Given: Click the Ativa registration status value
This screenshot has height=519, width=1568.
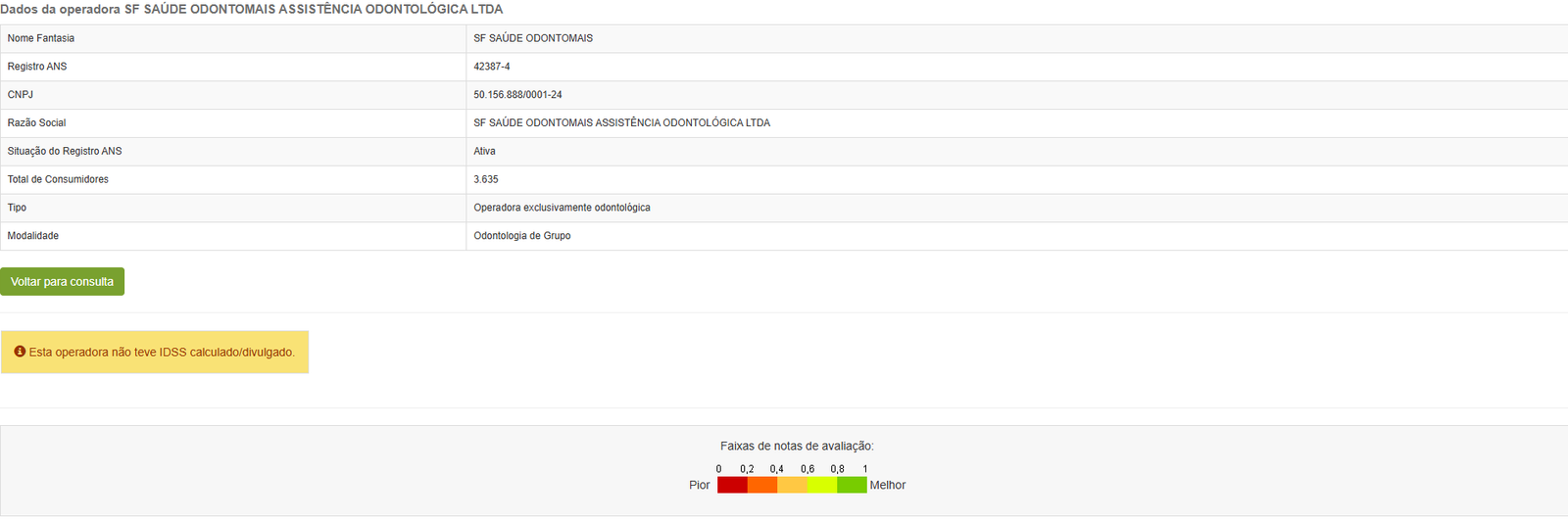Looking at the screenshot, I should pos(484,151).
